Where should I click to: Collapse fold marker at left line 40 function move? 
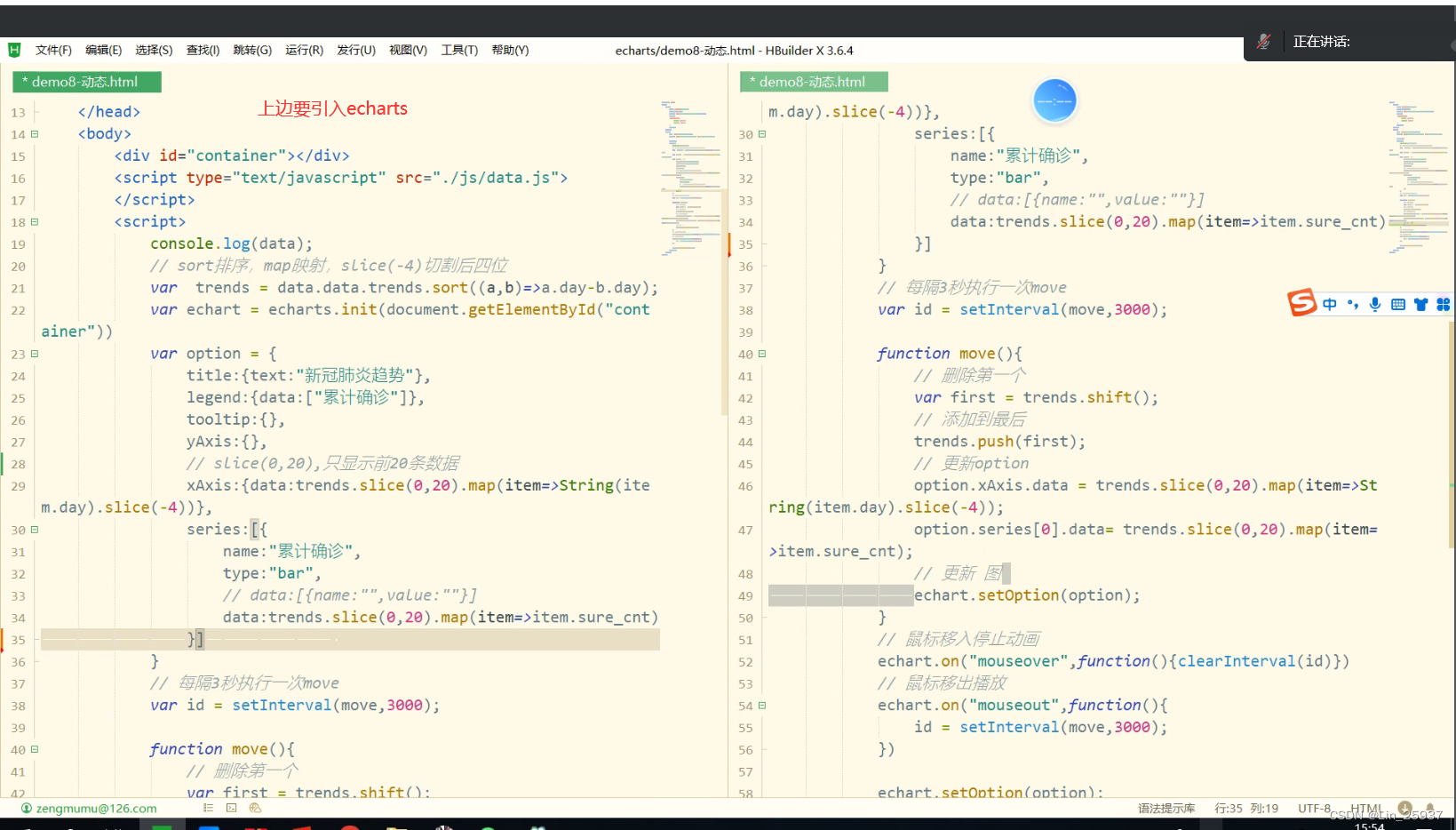(35, 749)
